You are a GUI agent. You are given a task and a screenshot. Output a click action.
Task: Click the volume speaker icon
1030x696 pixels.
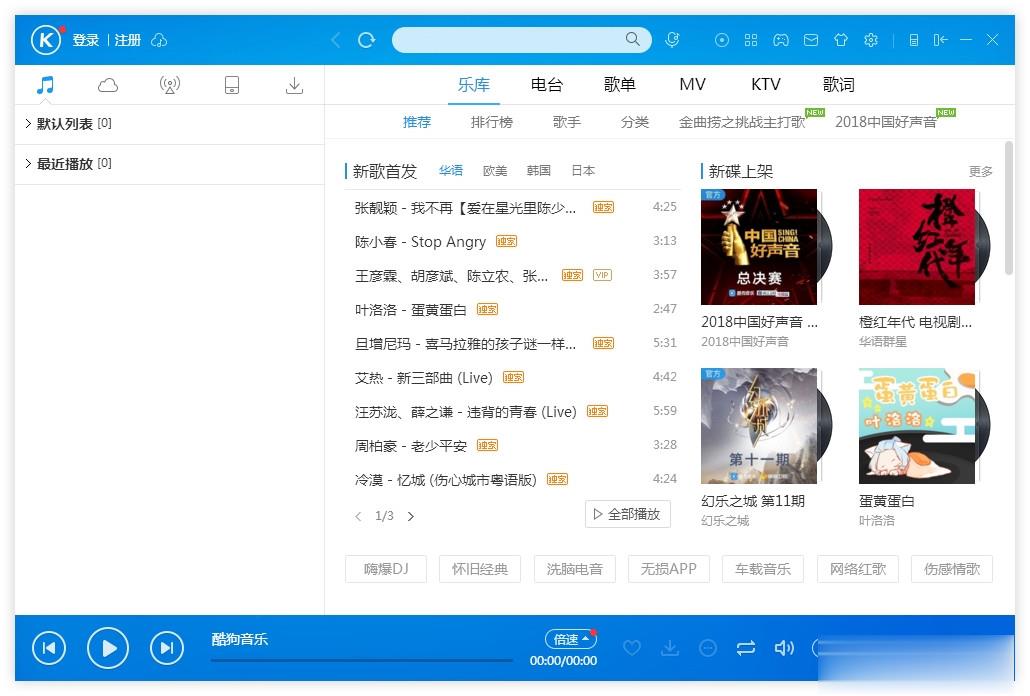click(x=784, y=649)
